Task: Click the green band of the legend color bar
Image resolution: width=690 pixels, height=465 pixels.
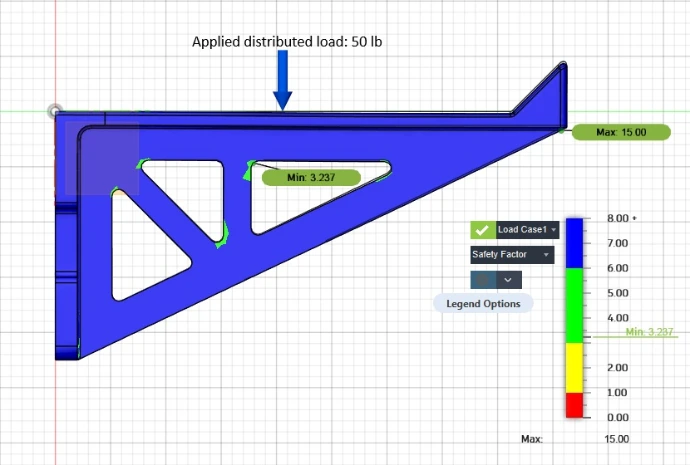Action: point(575,305)
